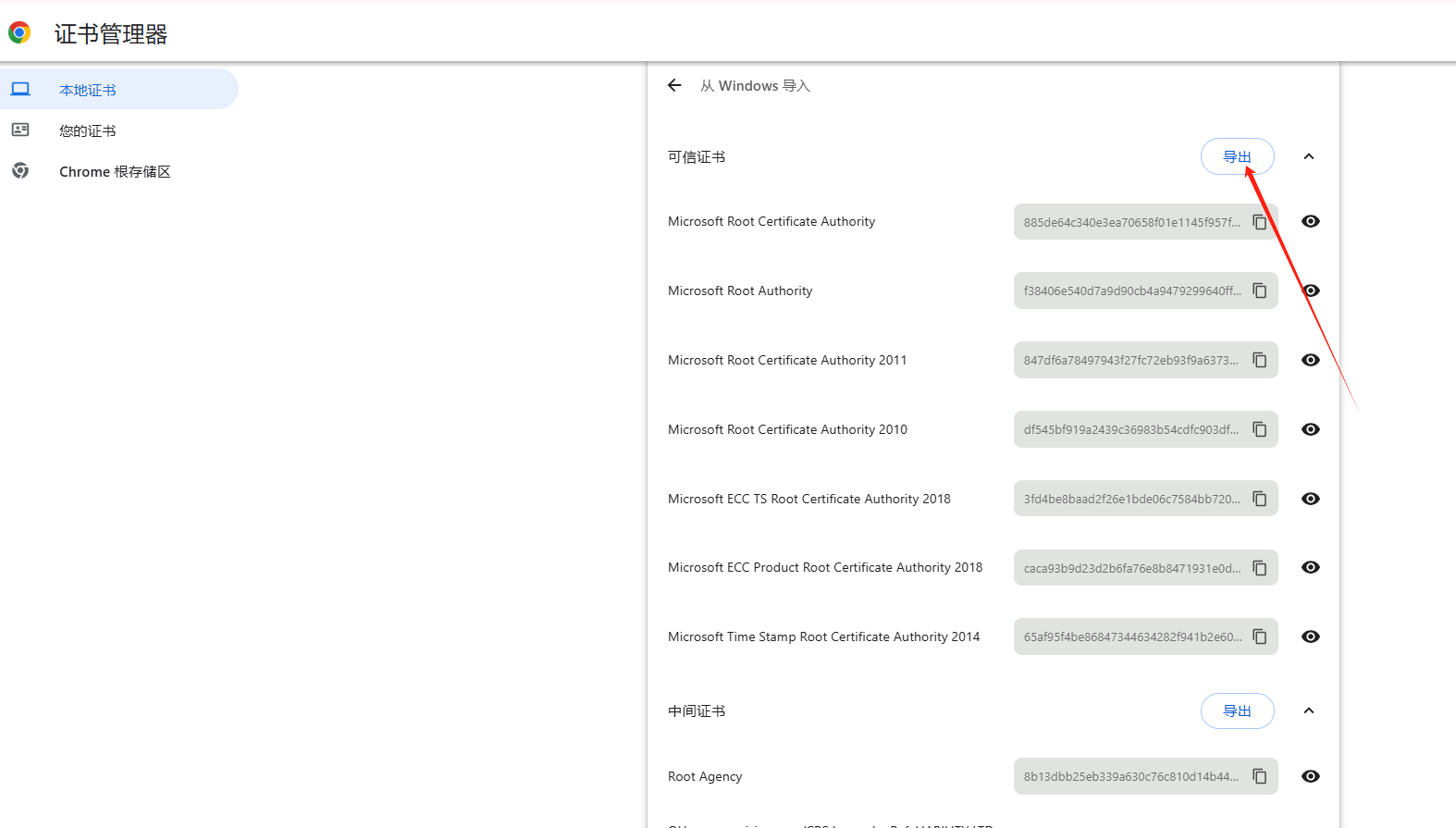
Task: Select the Root Agency certificate name
Action: [x=705, y=776]
